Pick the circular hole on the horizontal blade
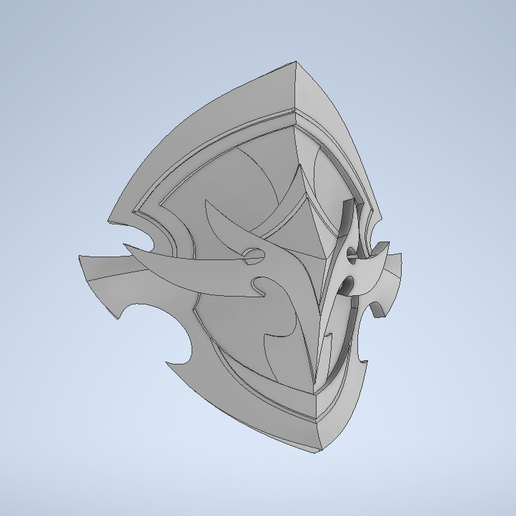Screen dimensions: 516x516 pyautogui.click(x=254, y=256)
